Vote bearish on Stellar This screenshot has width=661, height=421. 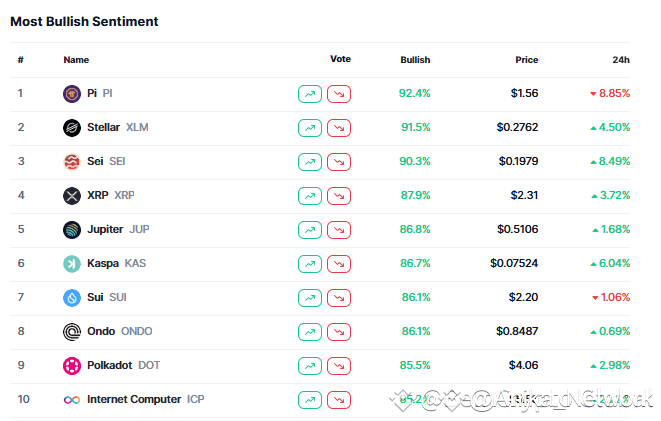(x=340, y=128)
